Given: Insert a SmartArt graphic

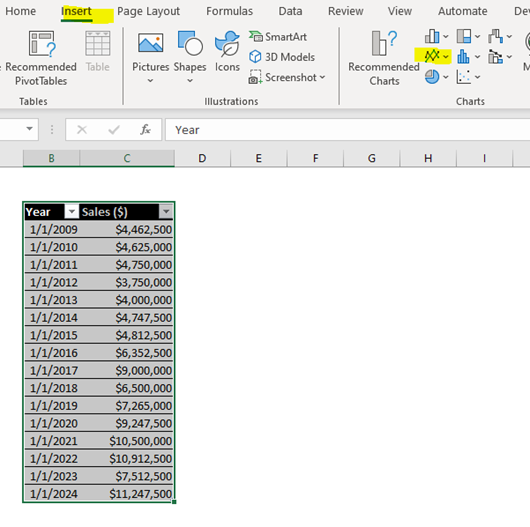Looking at the screenshot, I should (x=278, y=37).
